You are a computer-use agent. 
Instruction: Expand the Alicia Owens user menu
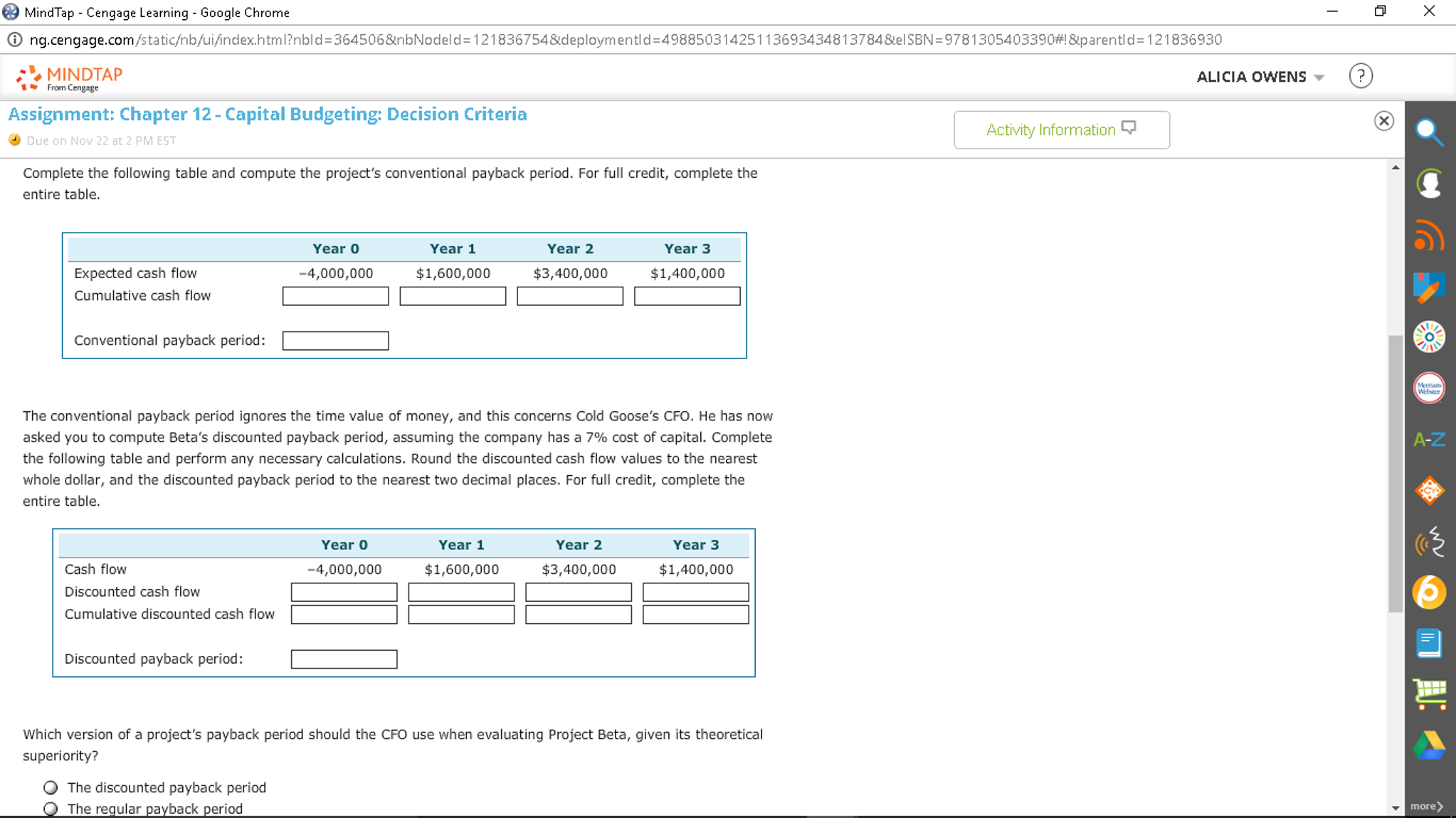click(1260, 77)
